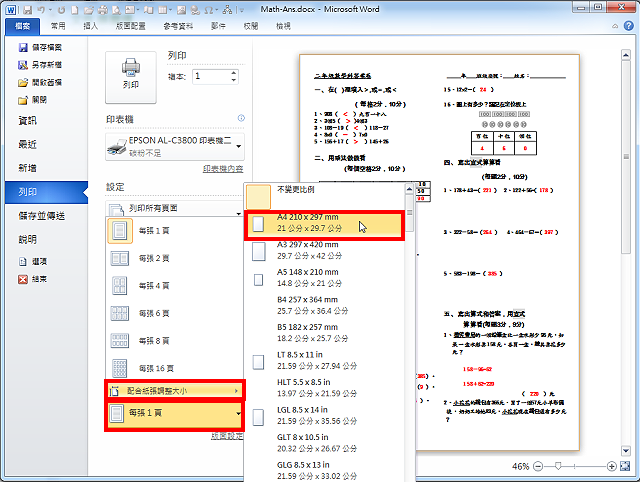This screenshot has width=640, height=482.
Task: Switch to the 版面配置 Page Layout tab
Action: pos(131,27)
